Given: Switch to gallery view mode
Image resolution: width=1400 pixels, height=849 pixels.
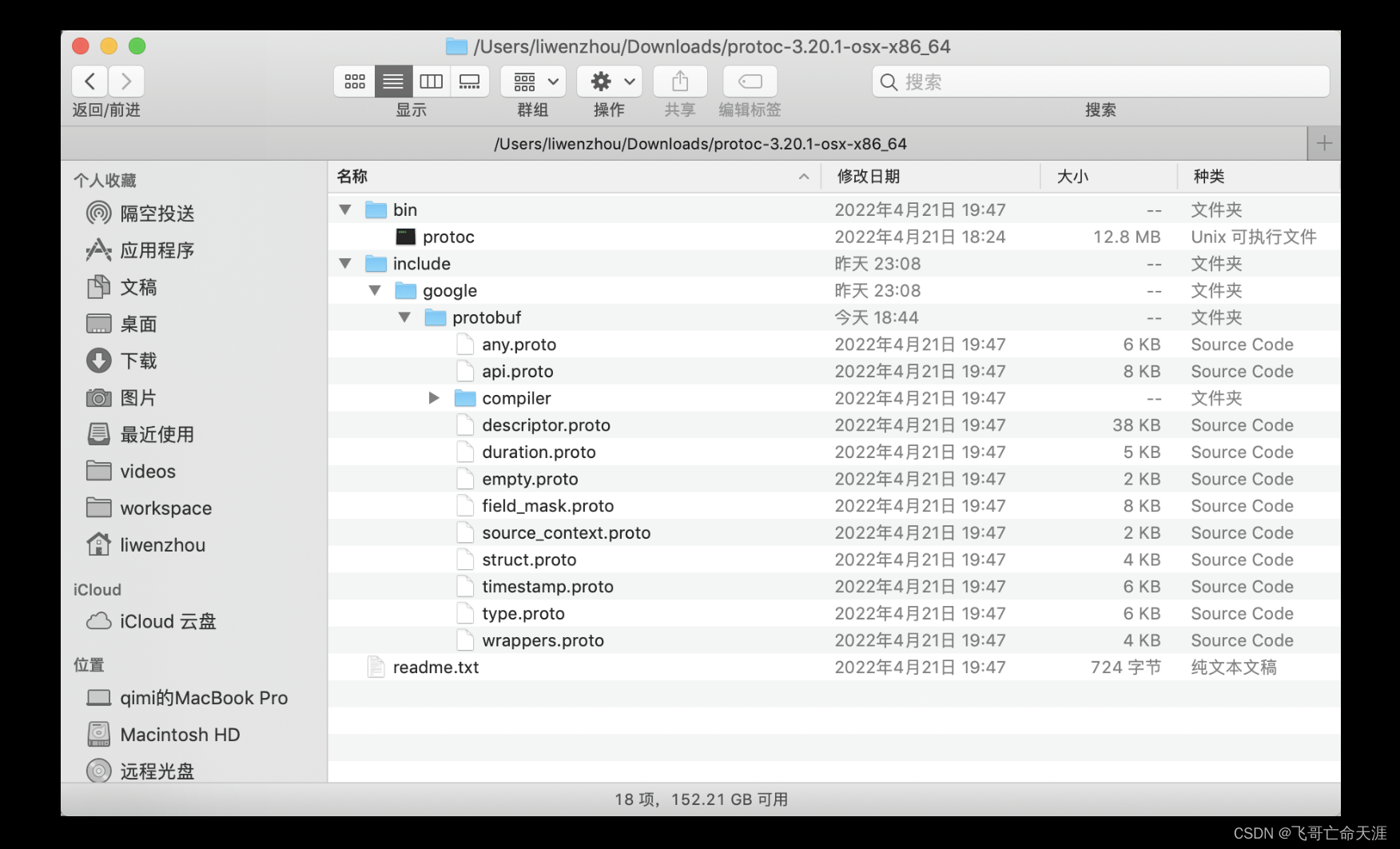Looking at the screenshot, I should point(470,82).
